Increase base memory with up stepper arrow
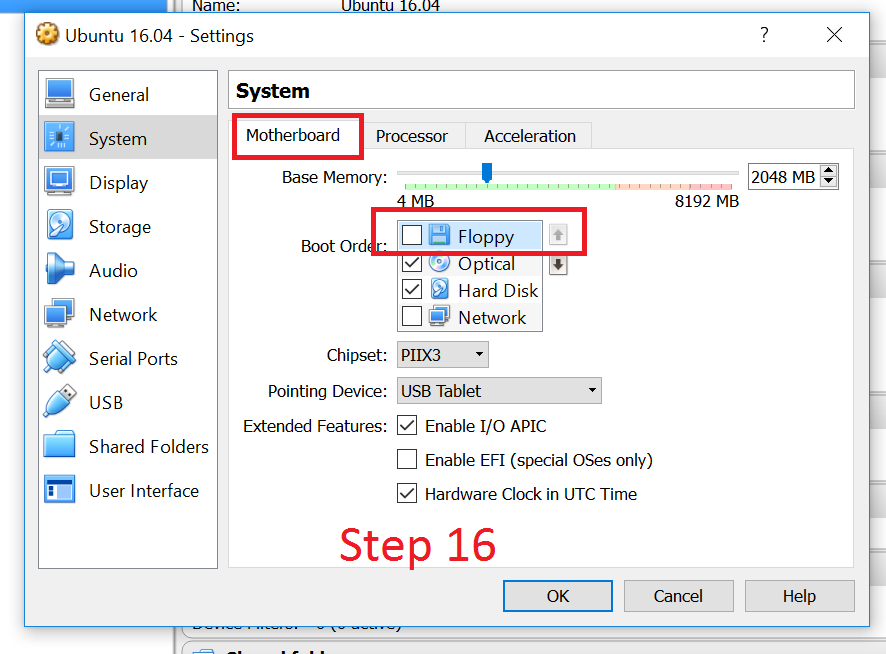The width and height of the screenshot is (886, 654). coord(828,171)
